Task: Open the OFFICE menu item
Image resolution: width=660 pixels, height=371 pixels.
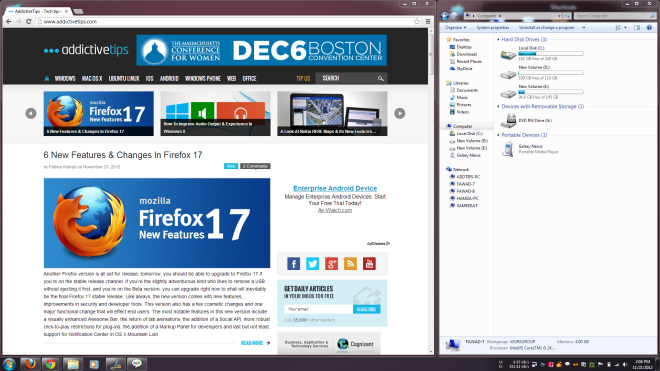Action: pos(249,79)
